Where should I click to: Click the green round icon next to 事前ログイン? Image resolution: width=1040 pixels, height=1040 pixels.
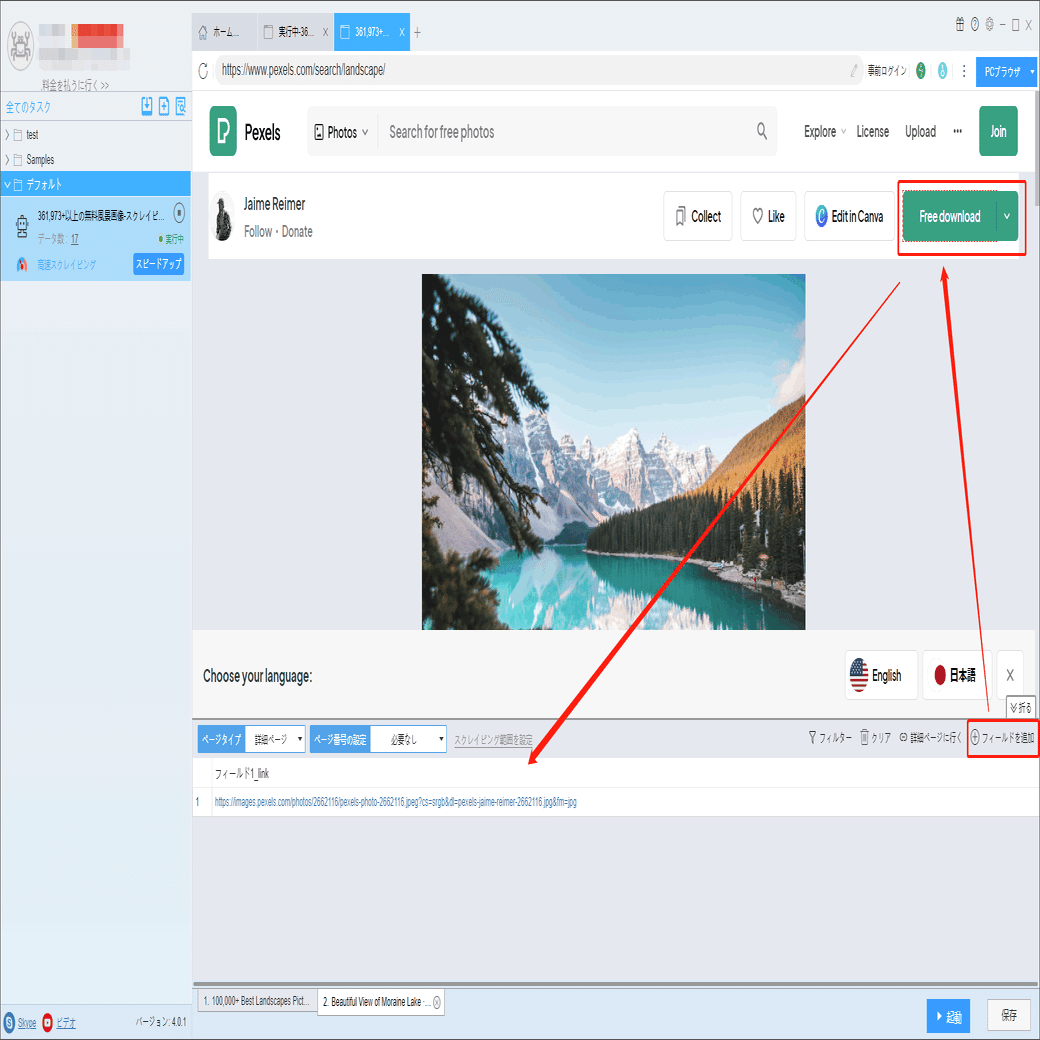(921, 70)
